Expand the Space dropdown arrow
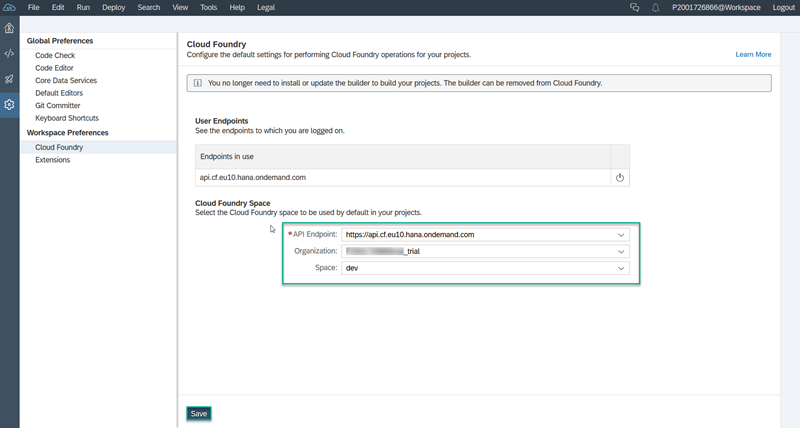Image resolution: width=800 pixels, height=428 pixels. tap(621, 268)
